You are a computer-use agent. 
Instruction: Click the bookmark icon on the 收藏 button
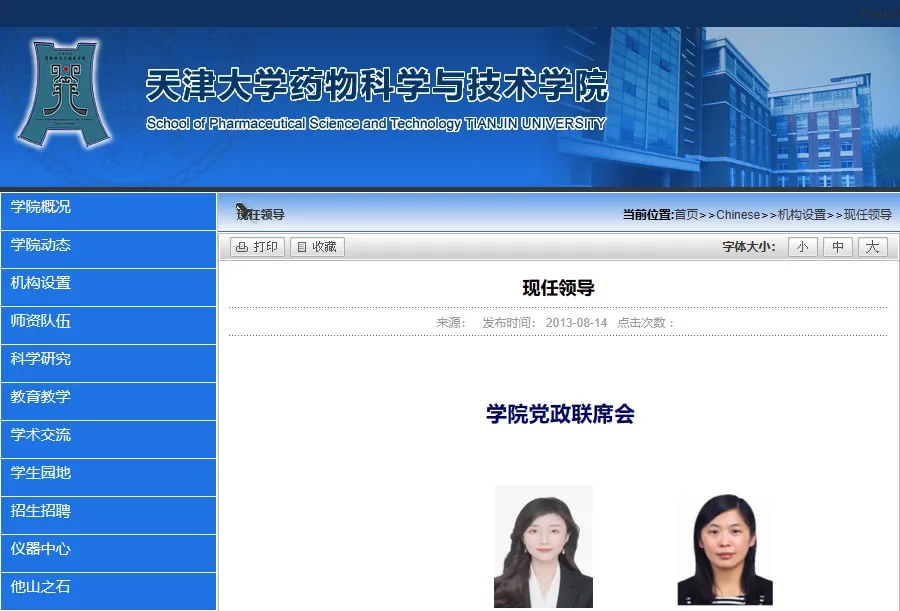coord(302,247)
